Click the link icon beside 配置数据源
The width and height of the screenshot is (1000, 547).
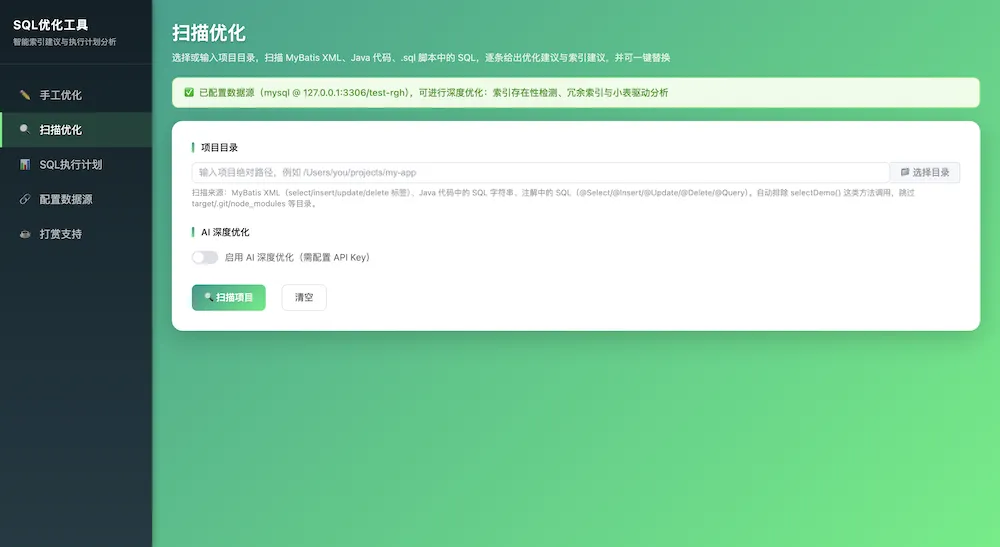pyautogui.click(x=25, y=199)
